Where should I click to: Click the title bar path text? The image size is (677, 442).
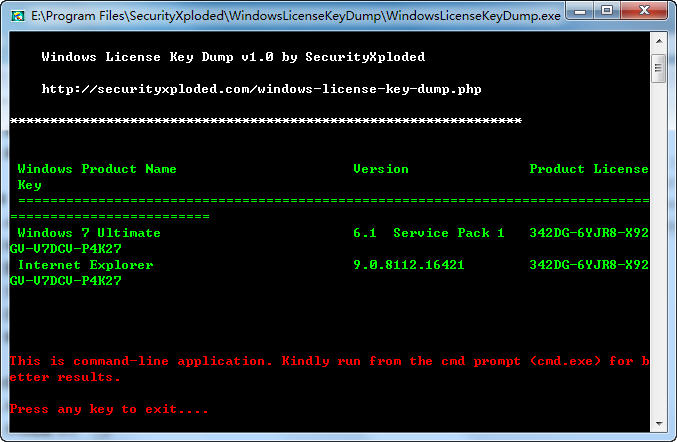(296, 16)
